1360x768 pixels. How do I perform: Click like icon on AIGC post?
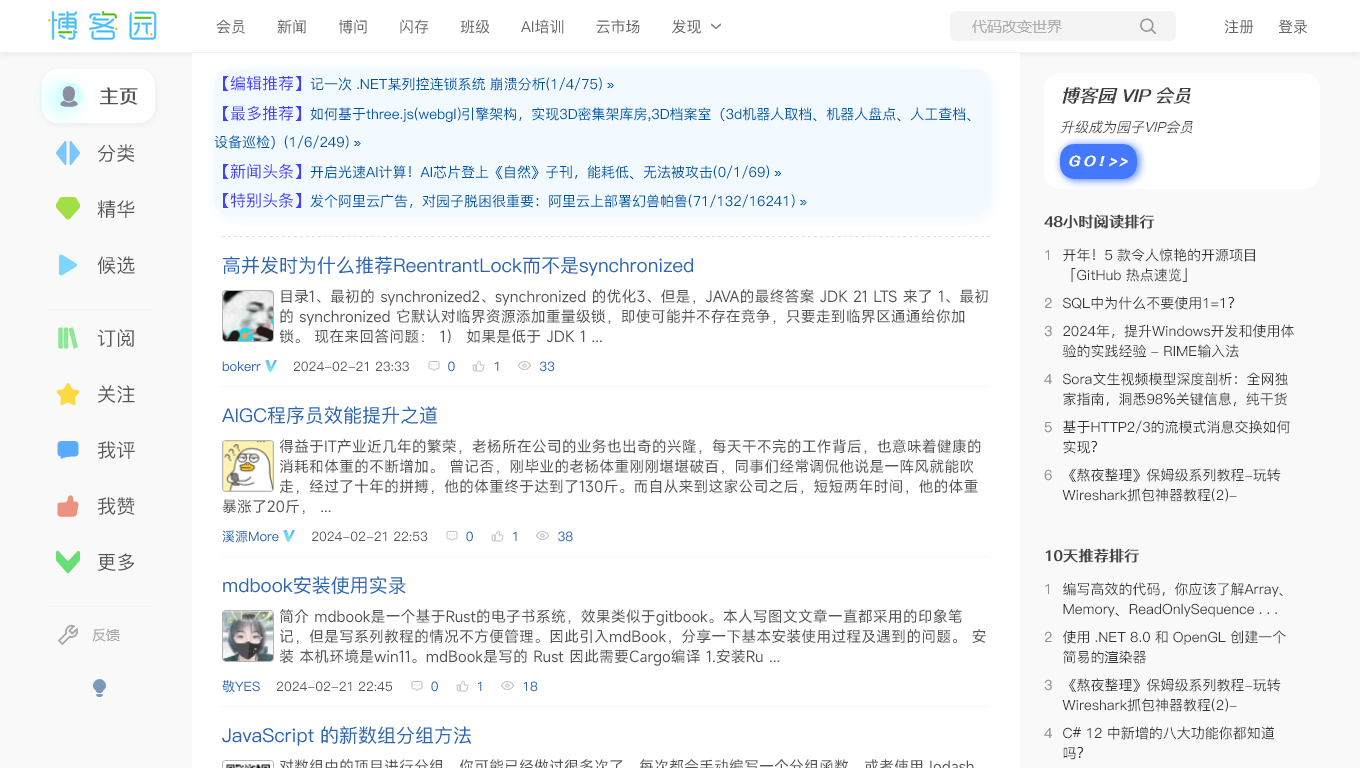(497, 536)
